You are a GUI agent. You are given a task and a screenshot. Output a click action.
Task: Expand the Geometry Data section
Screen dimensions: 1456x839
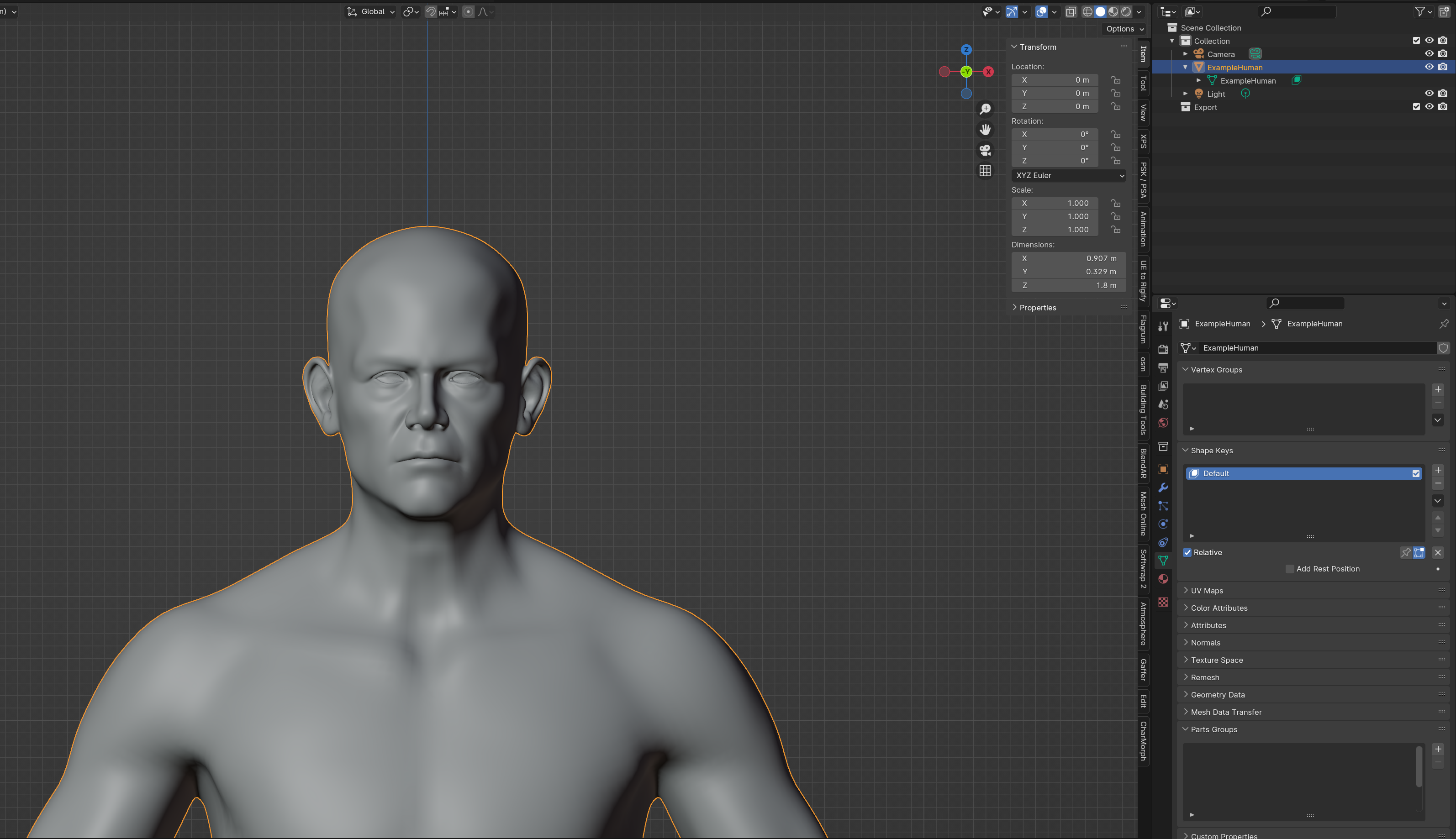pyautogui.click(x=1218, y=694)
